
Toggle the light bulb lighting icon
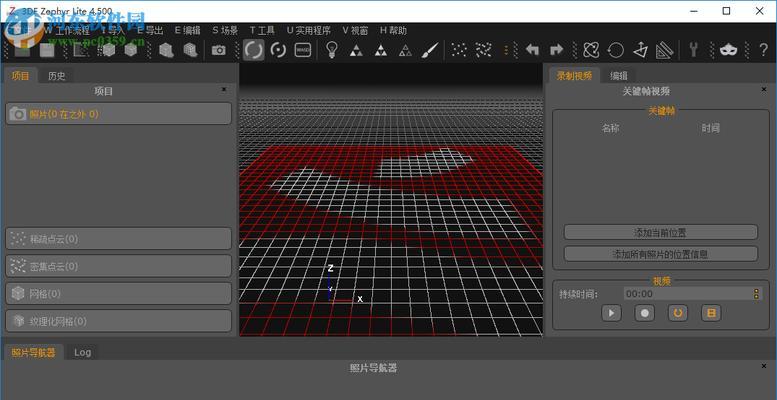coord(331,50)
